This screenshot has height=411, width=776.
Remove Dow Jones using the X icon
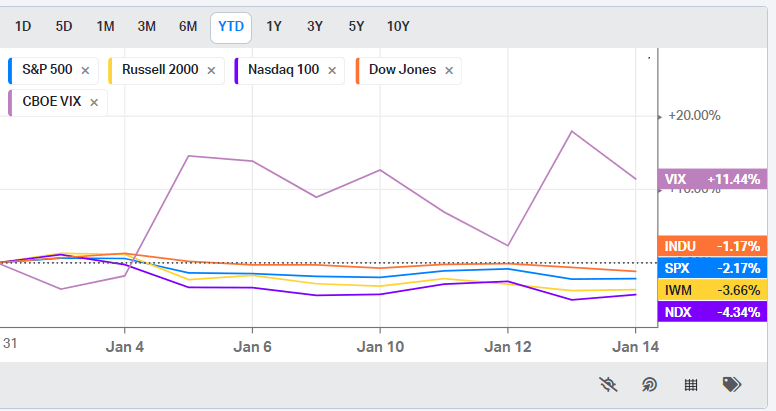449,70
